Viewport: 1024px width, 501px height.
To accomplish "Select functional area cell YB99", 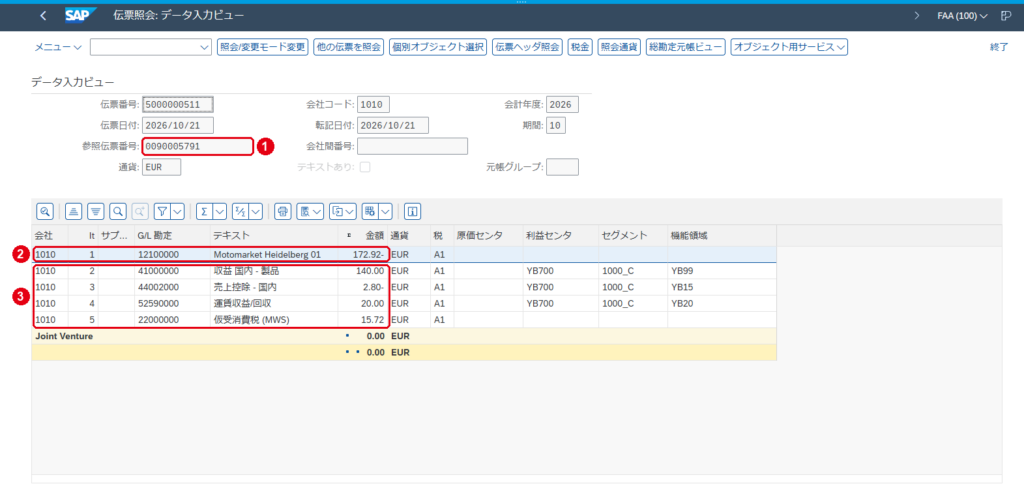I will click(722, 270).
